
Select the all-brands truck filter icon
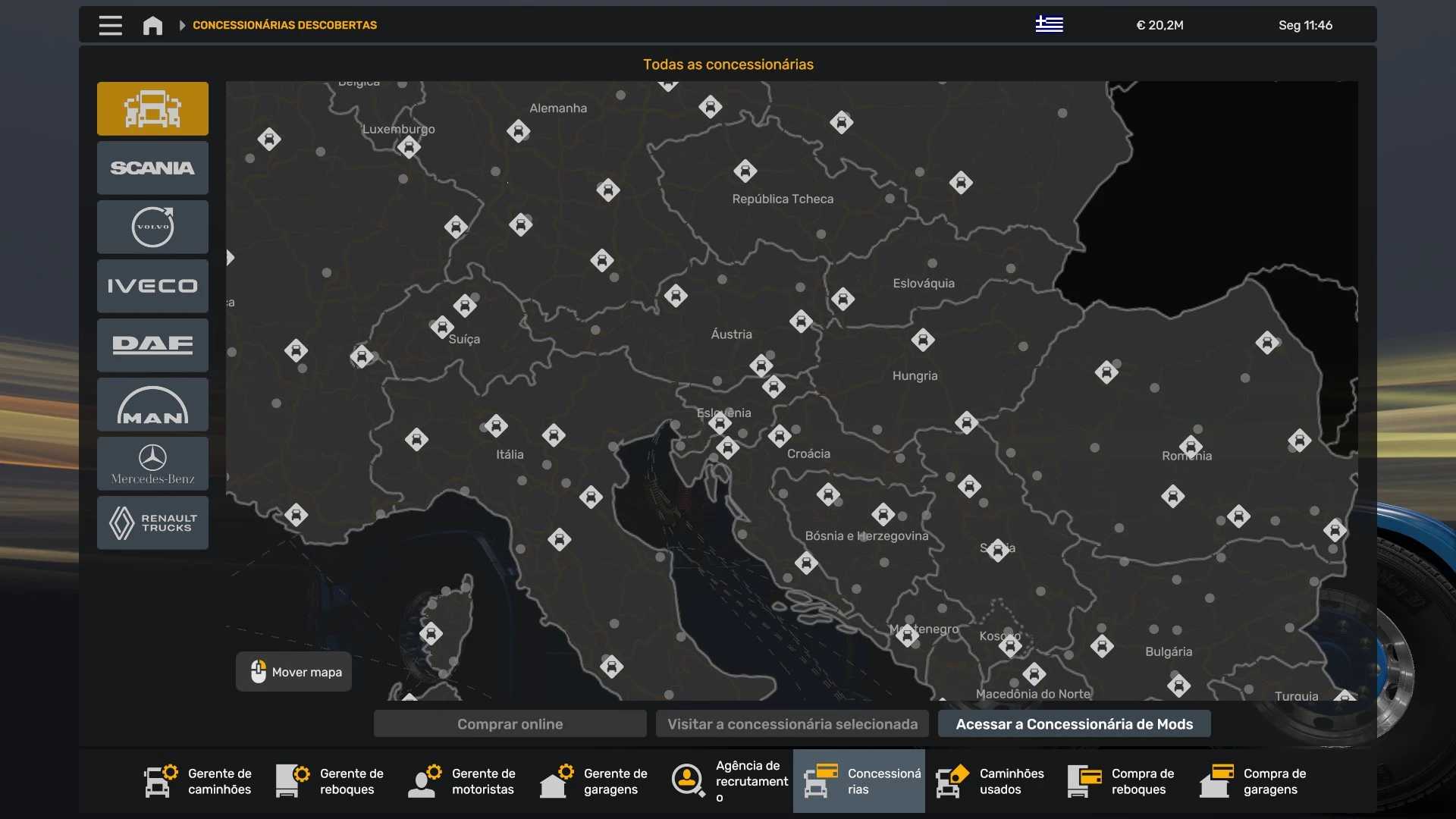tap(152, 108)
